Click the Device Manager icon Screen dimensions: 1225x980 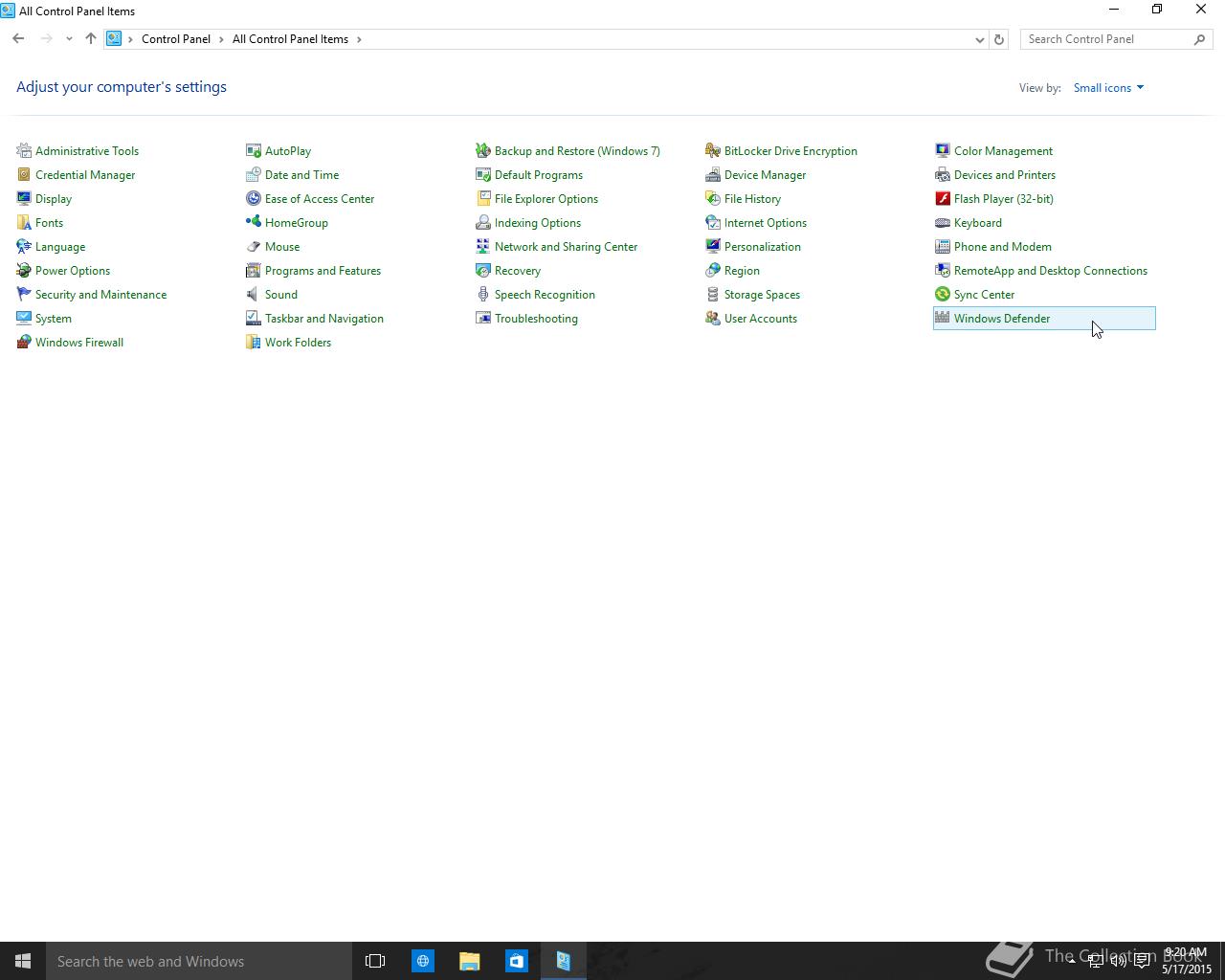pos(713,174)
